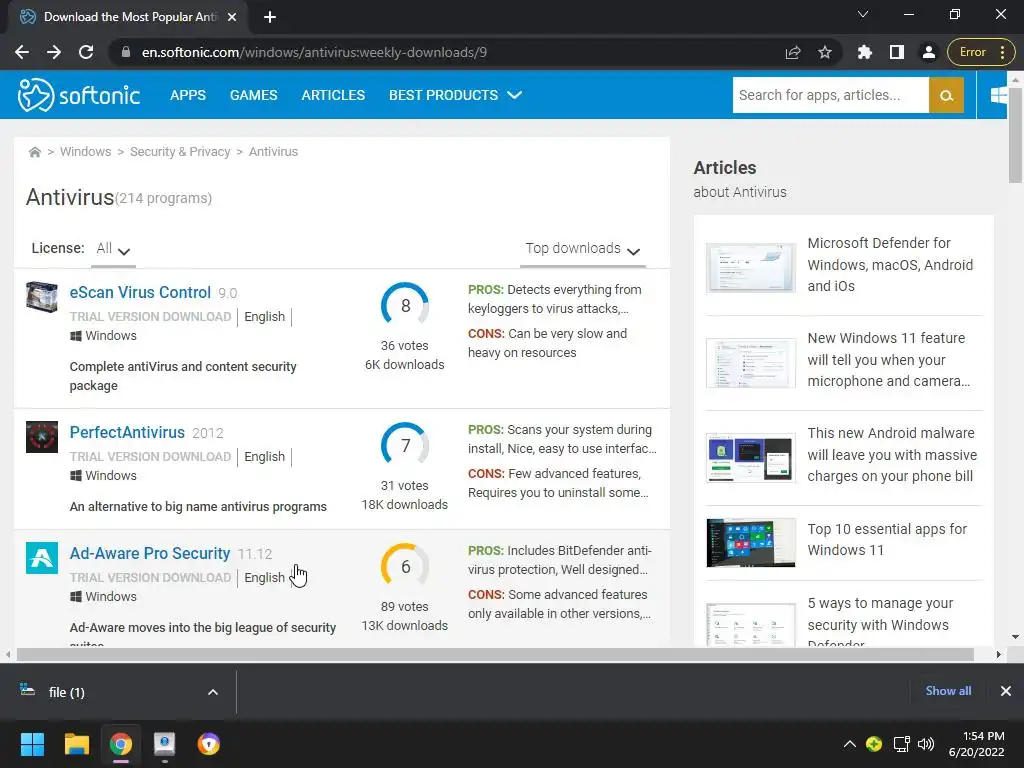Image resolution: width=1024 pixels, height=768 pixels.
Task: Open New Windows 11 feature article
Action: coord(888,360)
